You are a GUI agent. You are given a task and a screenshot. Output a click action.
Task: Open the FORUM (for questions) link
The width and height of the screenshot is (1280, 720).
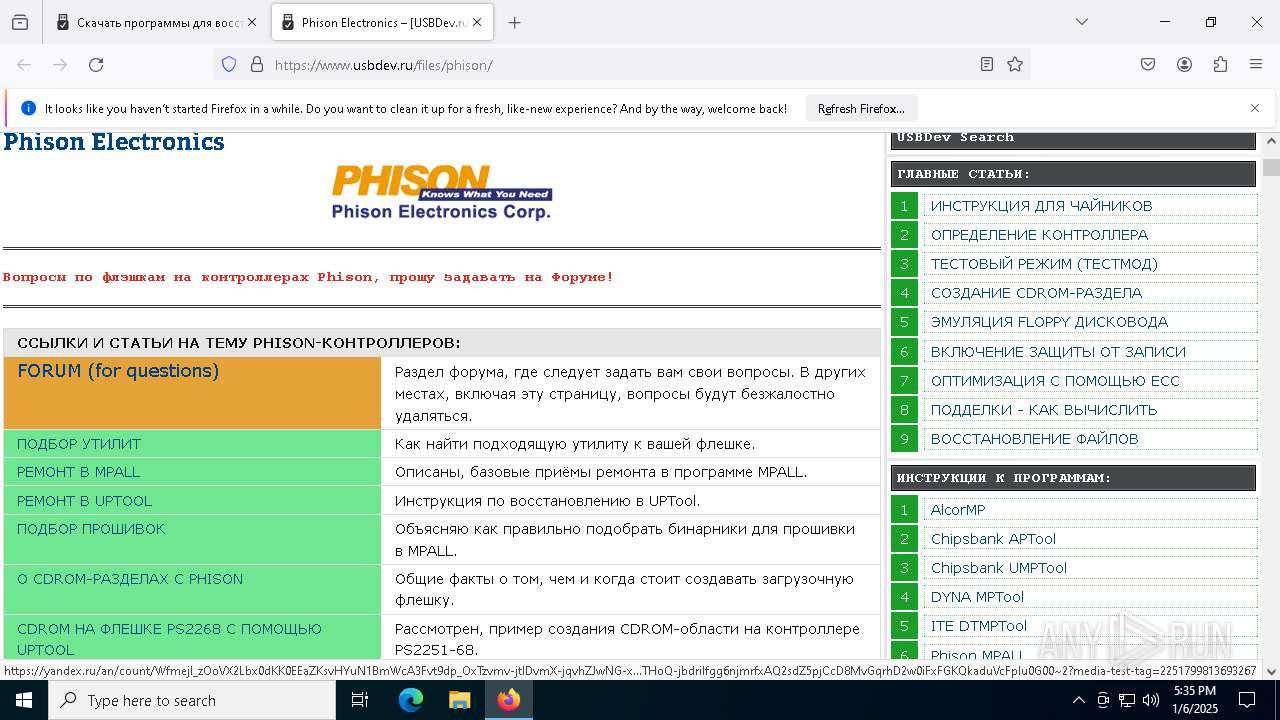pyautogui.click(x=118, y=371)
